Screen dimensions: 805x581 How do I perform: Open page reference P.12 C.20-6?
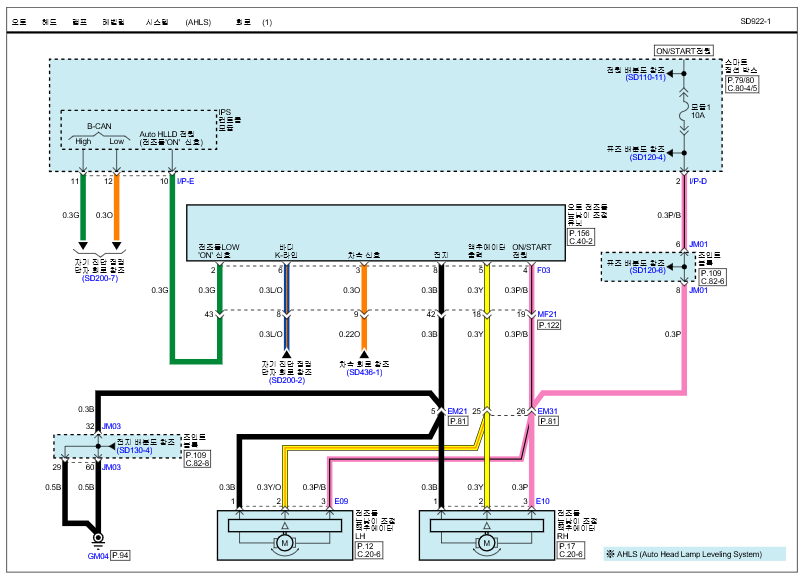369,550
